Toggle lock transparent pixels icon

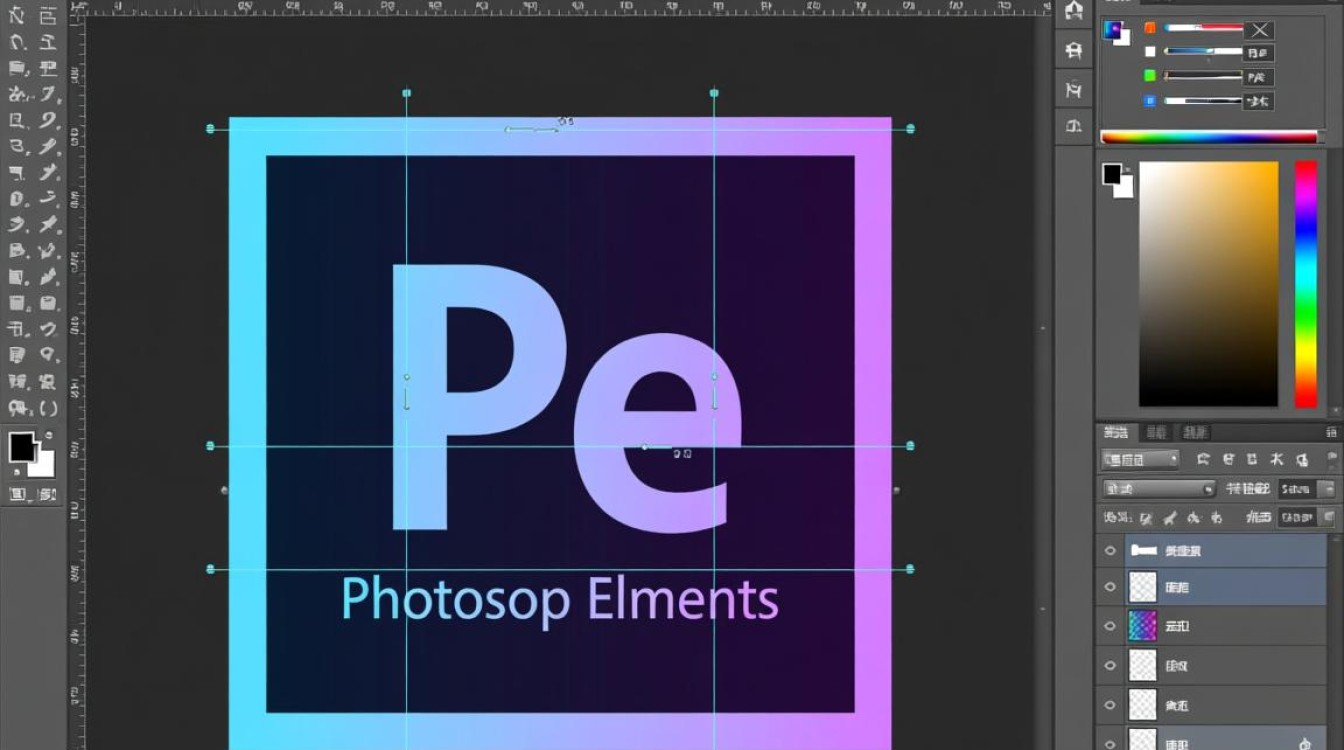pyautogui.click(x=1146, y=518)
